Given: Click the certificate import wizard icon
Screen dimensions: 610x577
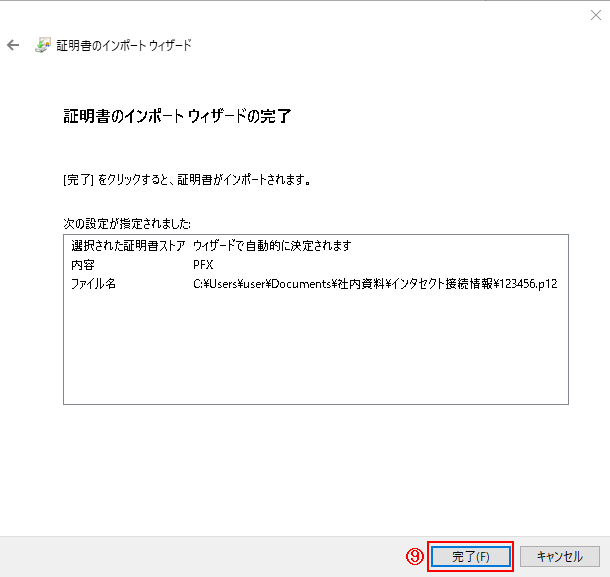Looking at the screenshot, I should (x=44, y=46).
